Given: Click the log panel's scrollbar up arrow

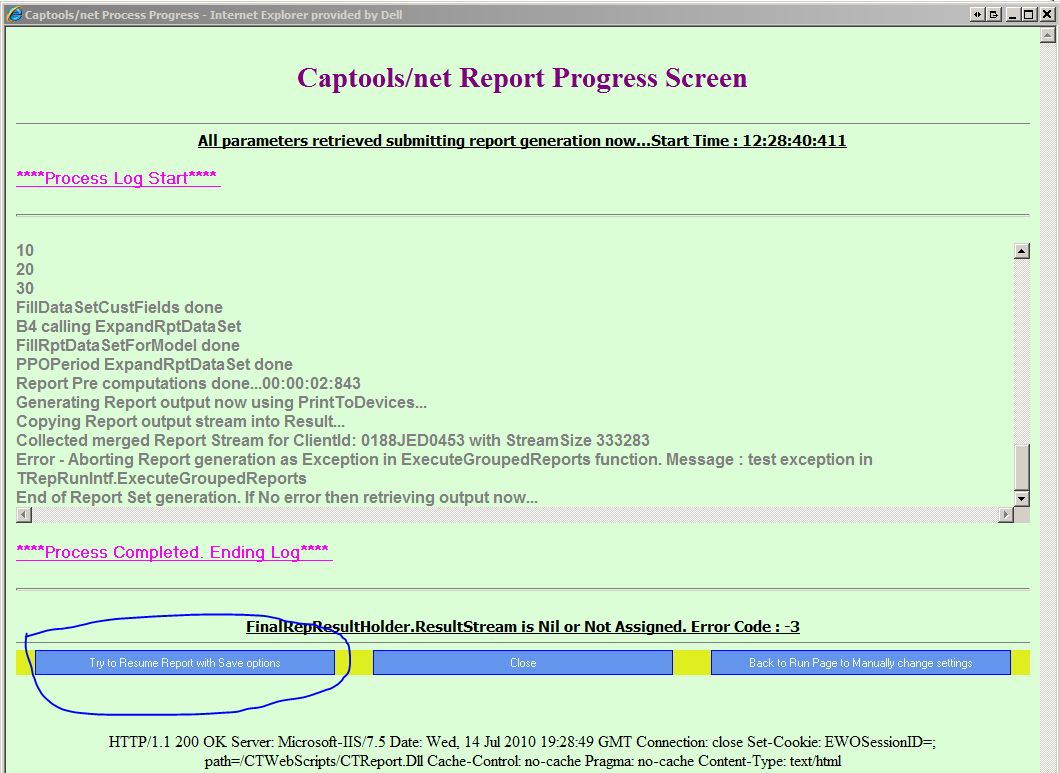Looking at the screenshot, I should coord(1022,250).
